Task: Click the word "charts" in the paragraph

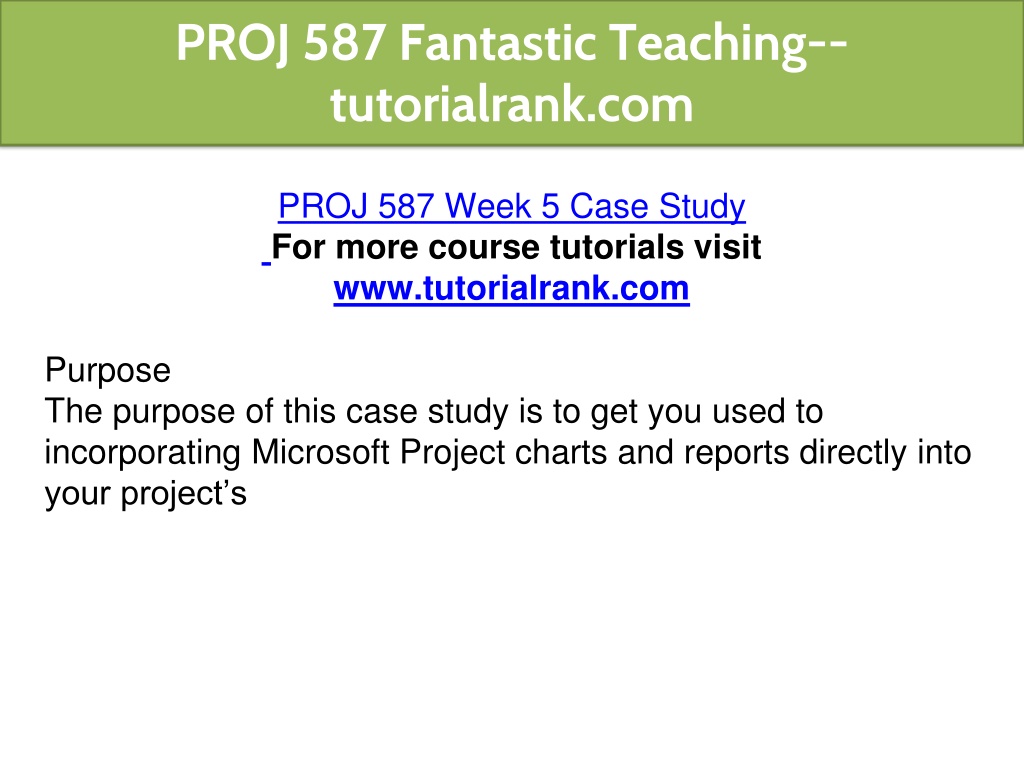Action: coord(561,453)
